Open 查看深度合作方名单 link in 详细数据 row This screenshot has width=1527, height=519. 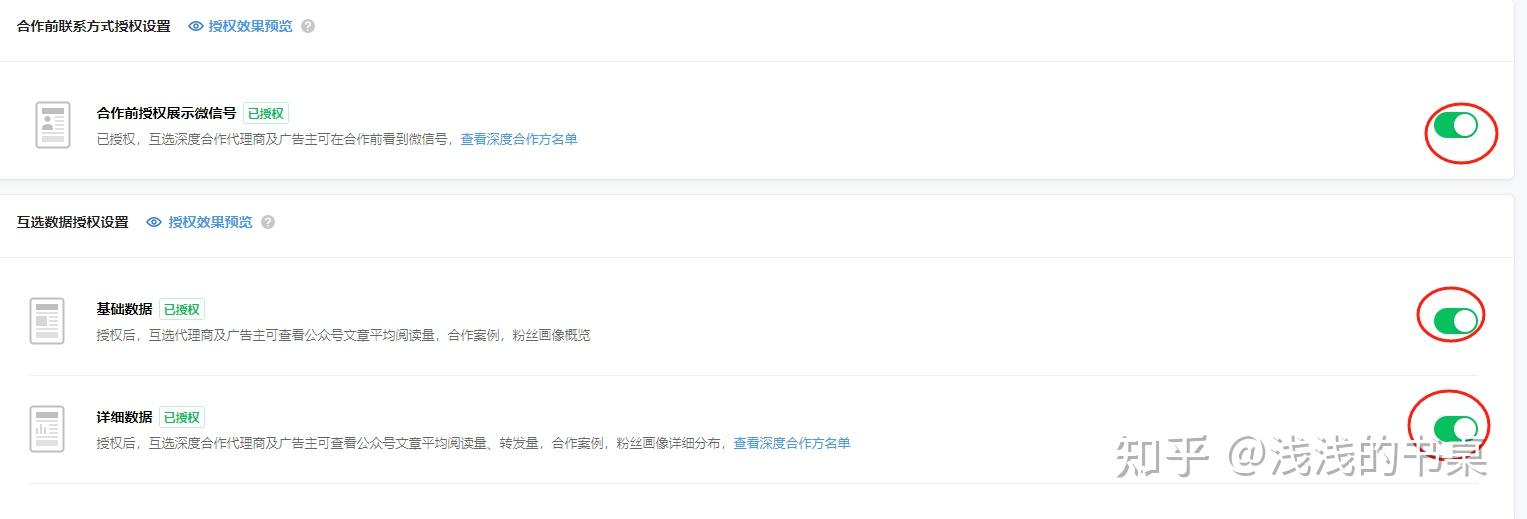coord(792,443)
